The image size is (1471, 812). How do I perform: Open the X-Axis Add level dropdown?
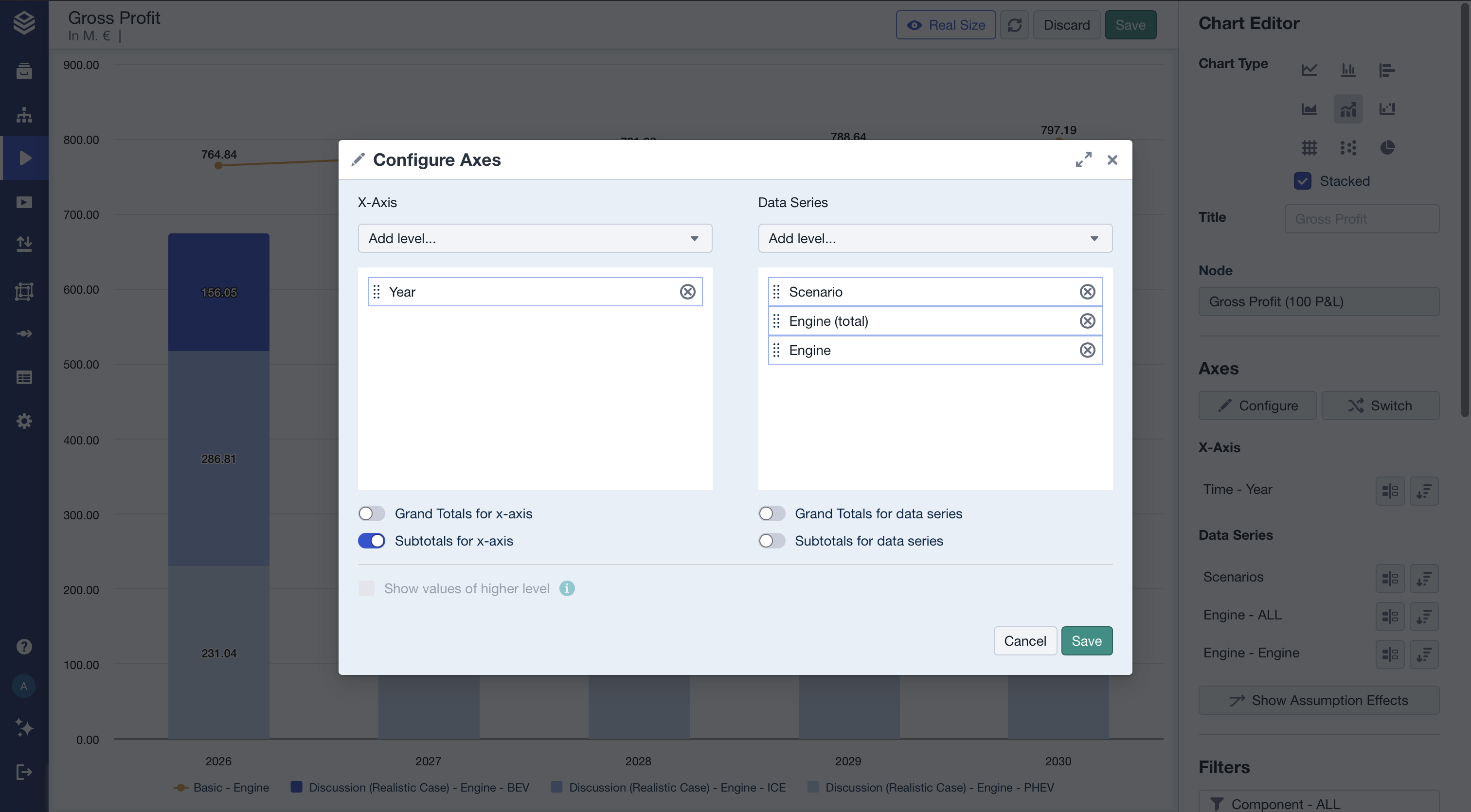(x=535, y=238)
